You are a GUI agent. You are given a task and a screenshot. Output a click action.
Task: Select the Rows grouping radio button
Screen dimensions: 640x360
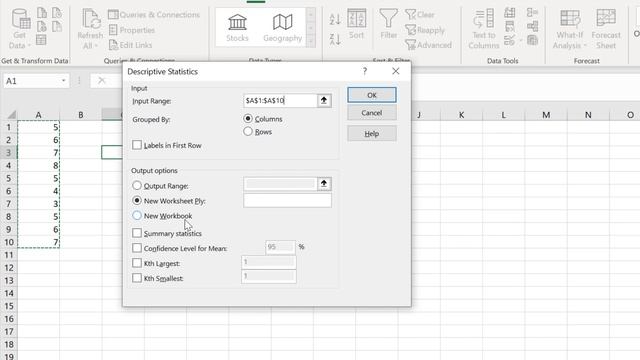[x=248, y=131]
